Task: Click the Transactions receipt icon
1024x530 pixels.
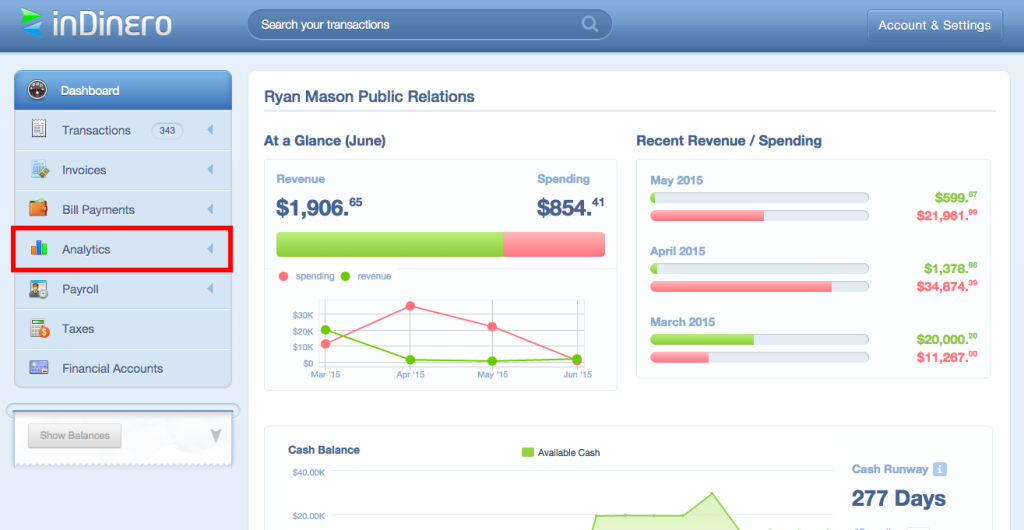Action: pyautogui.click(x=39, y=129)
